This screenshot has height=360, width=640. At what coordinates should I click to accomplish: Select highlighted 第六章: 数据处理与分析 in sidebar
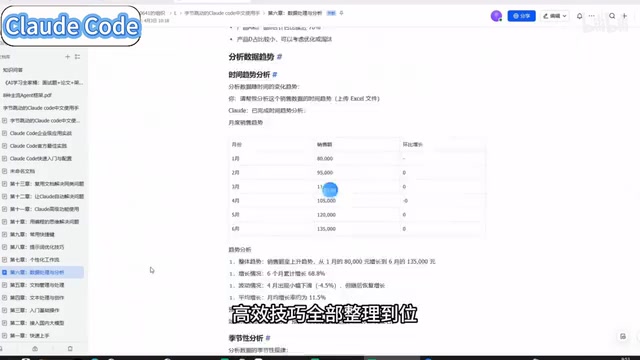42,272
